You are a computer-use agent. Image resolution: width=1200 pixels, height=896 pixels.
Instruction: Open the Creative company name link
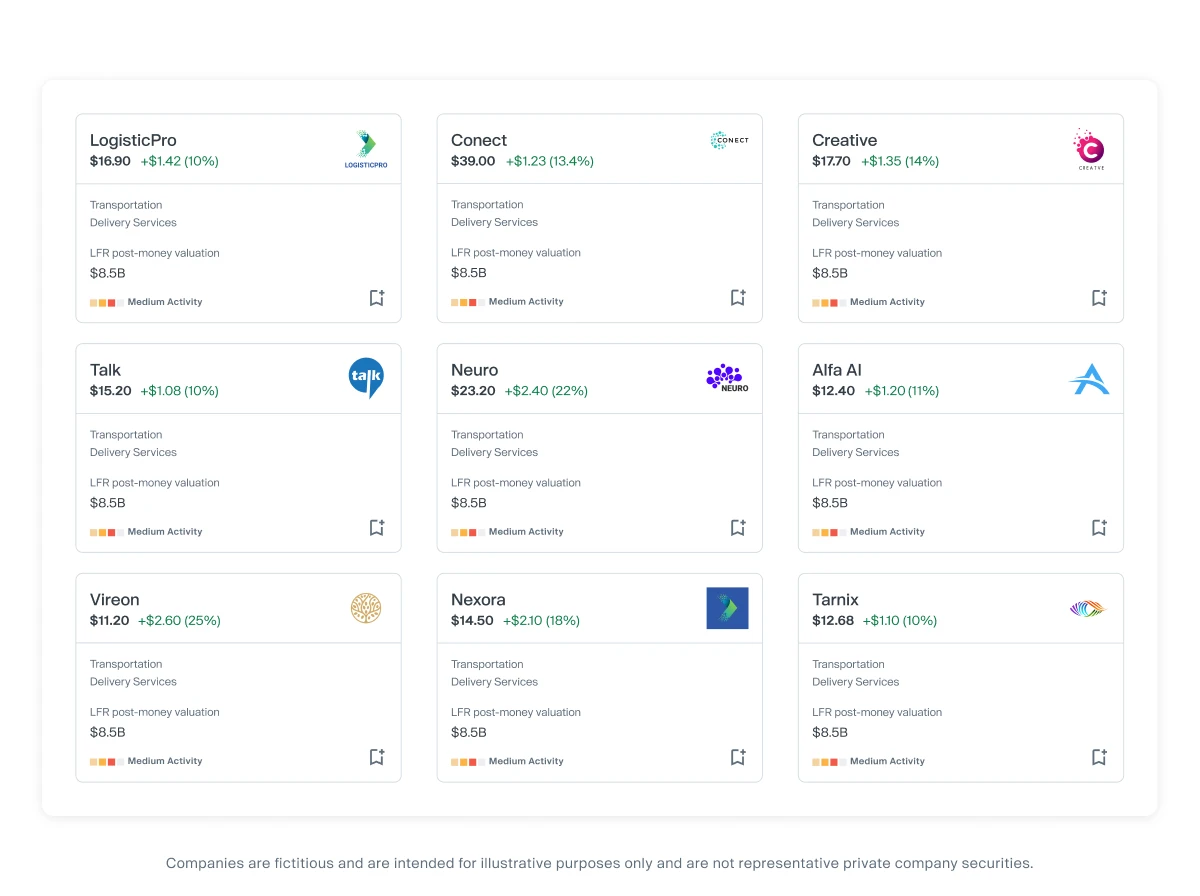coord(844,140)
